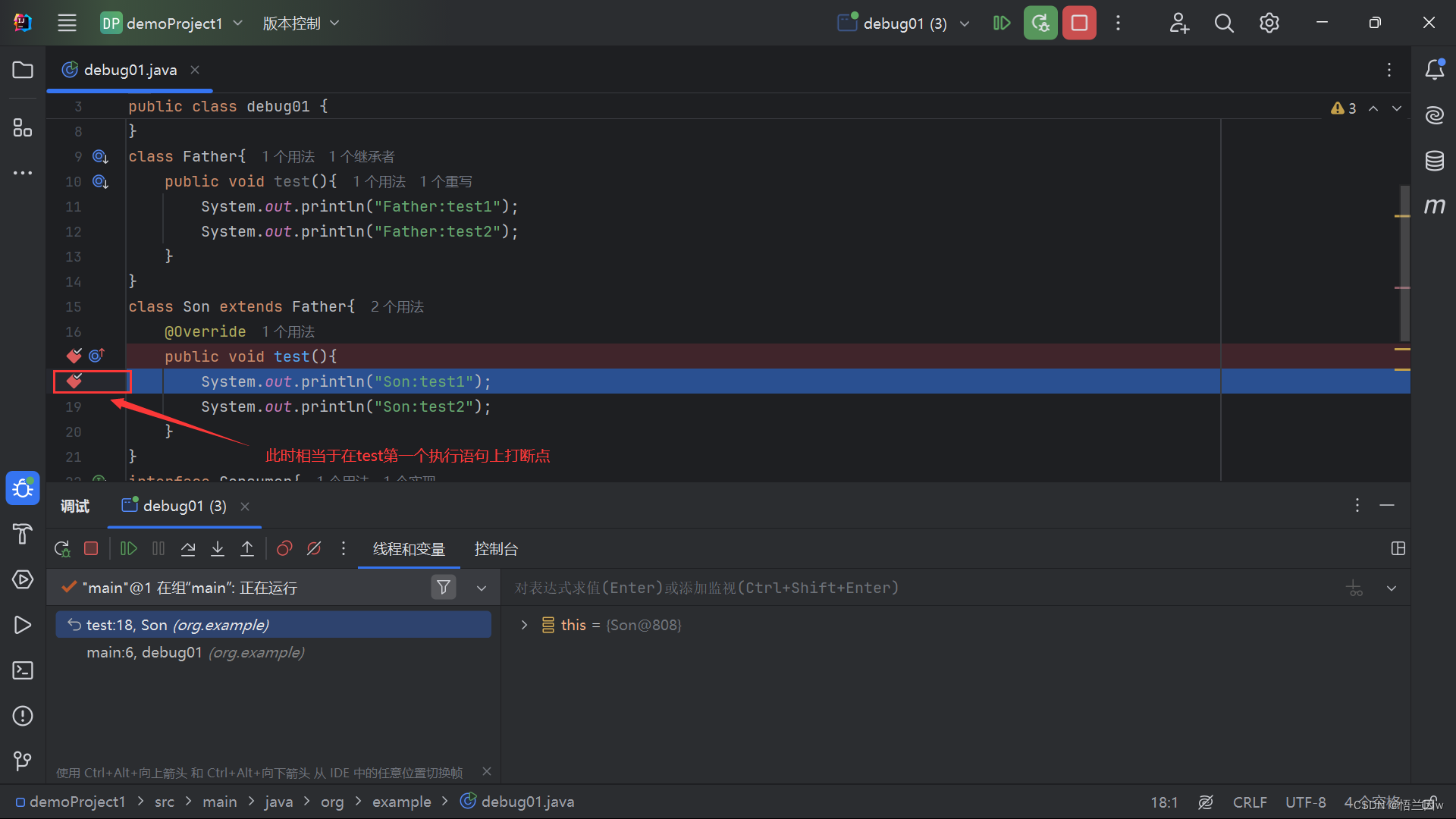Expand the thread group 'main' dropdown
1456x819 pixels.
coord(479,587)
